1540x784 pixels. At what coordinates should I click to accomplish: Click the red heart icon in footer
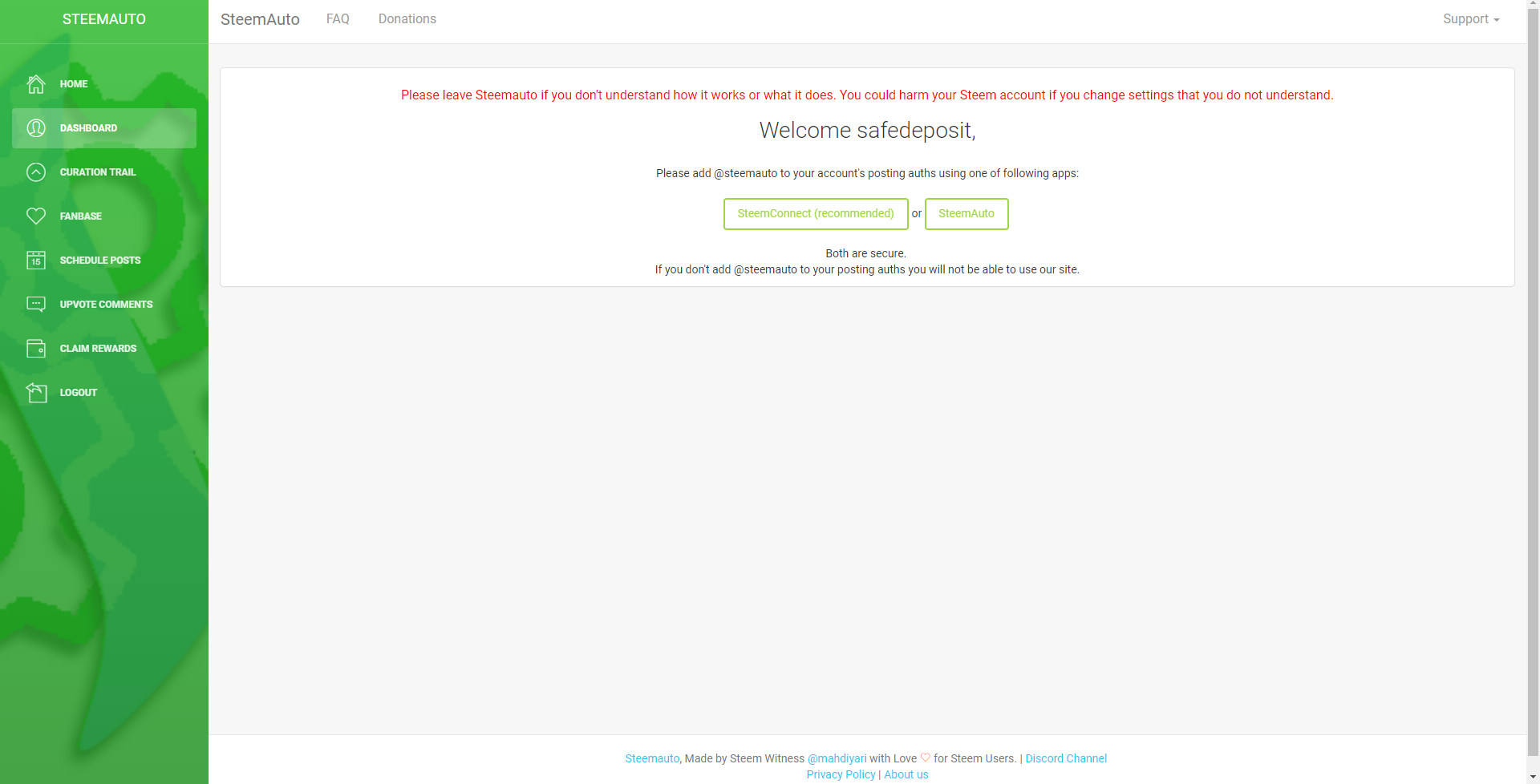click(x=926, y=758)
